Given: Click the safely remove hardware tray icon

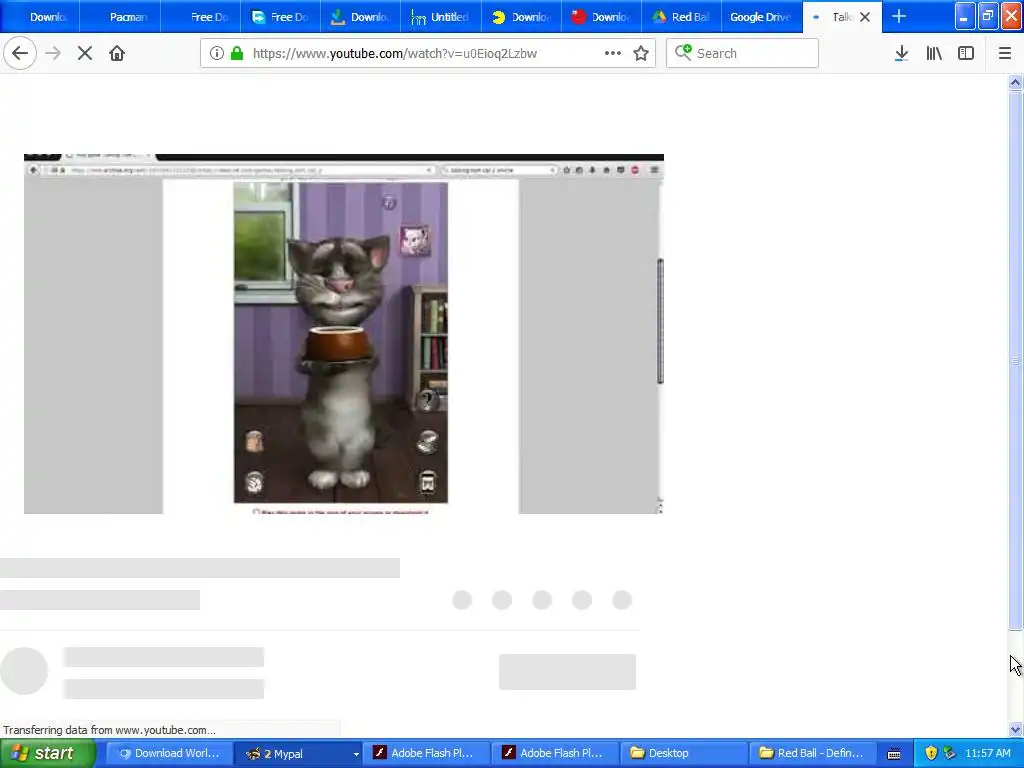Looking at the screenshot, I should pyautogui.click(x=950, y=754).
